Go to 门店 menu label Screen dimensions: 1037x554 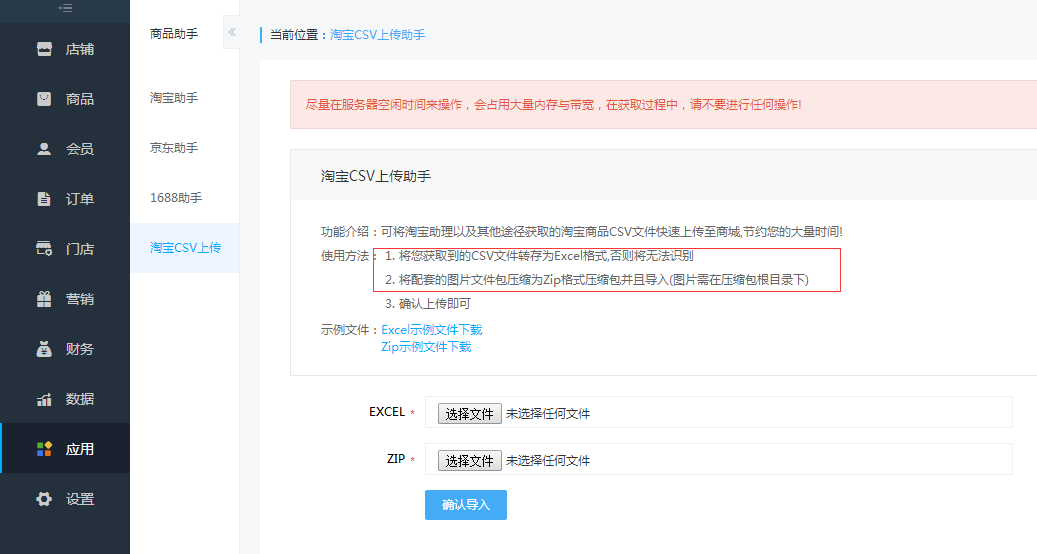tap(79, 249)
